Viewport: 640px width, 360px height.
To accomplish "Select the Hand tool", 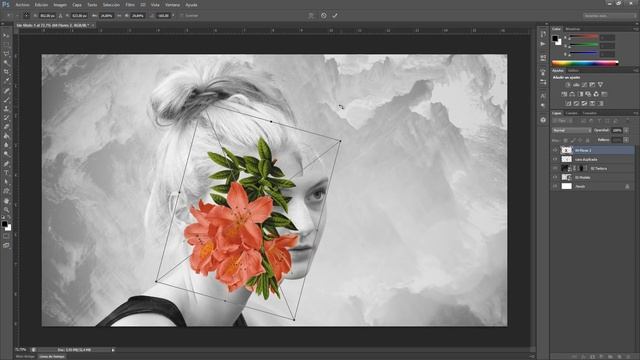I will click(x=6, y=200).
